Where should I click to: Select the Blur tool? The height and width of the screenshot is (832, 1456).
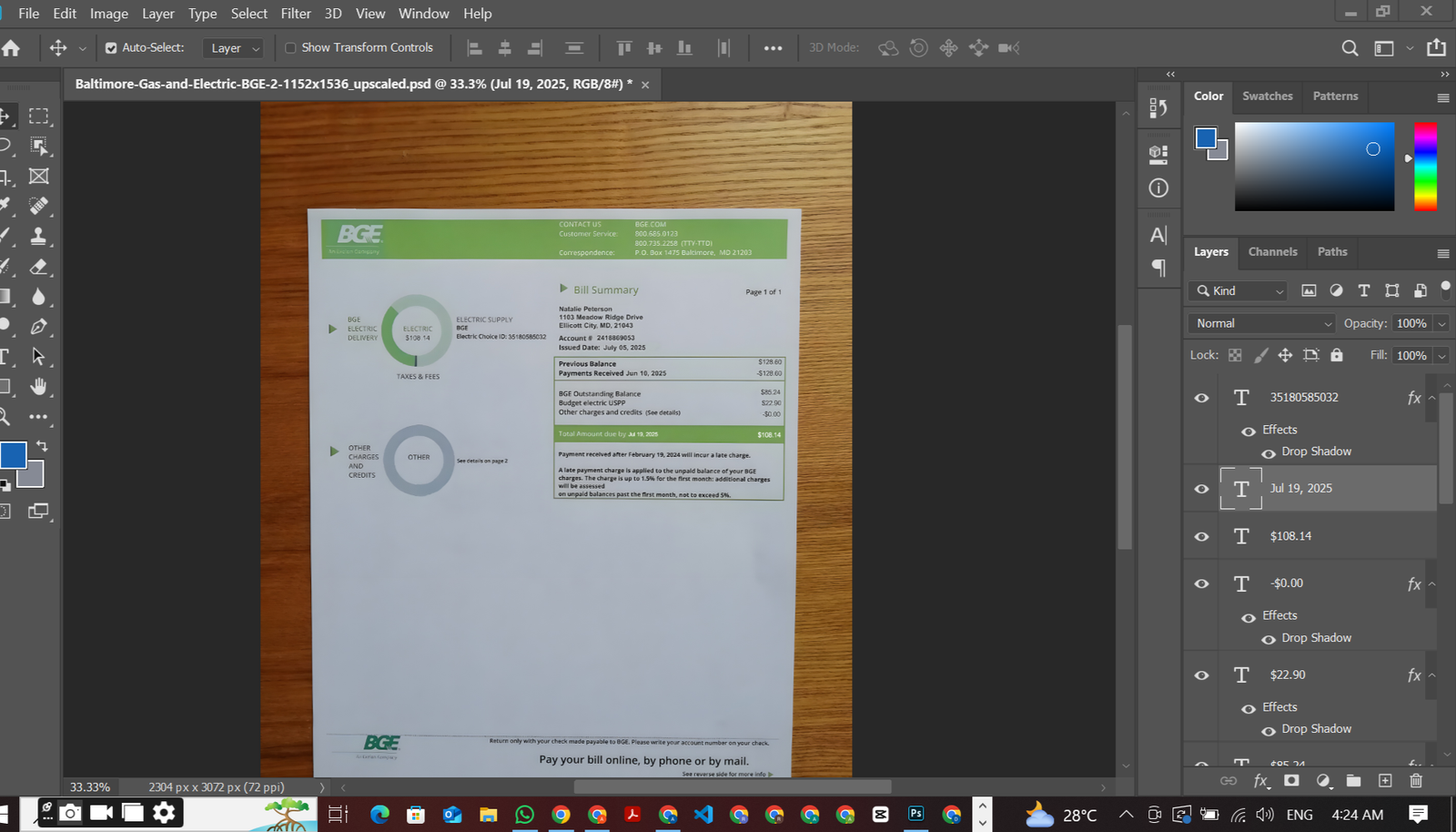[x=38, y=296]
